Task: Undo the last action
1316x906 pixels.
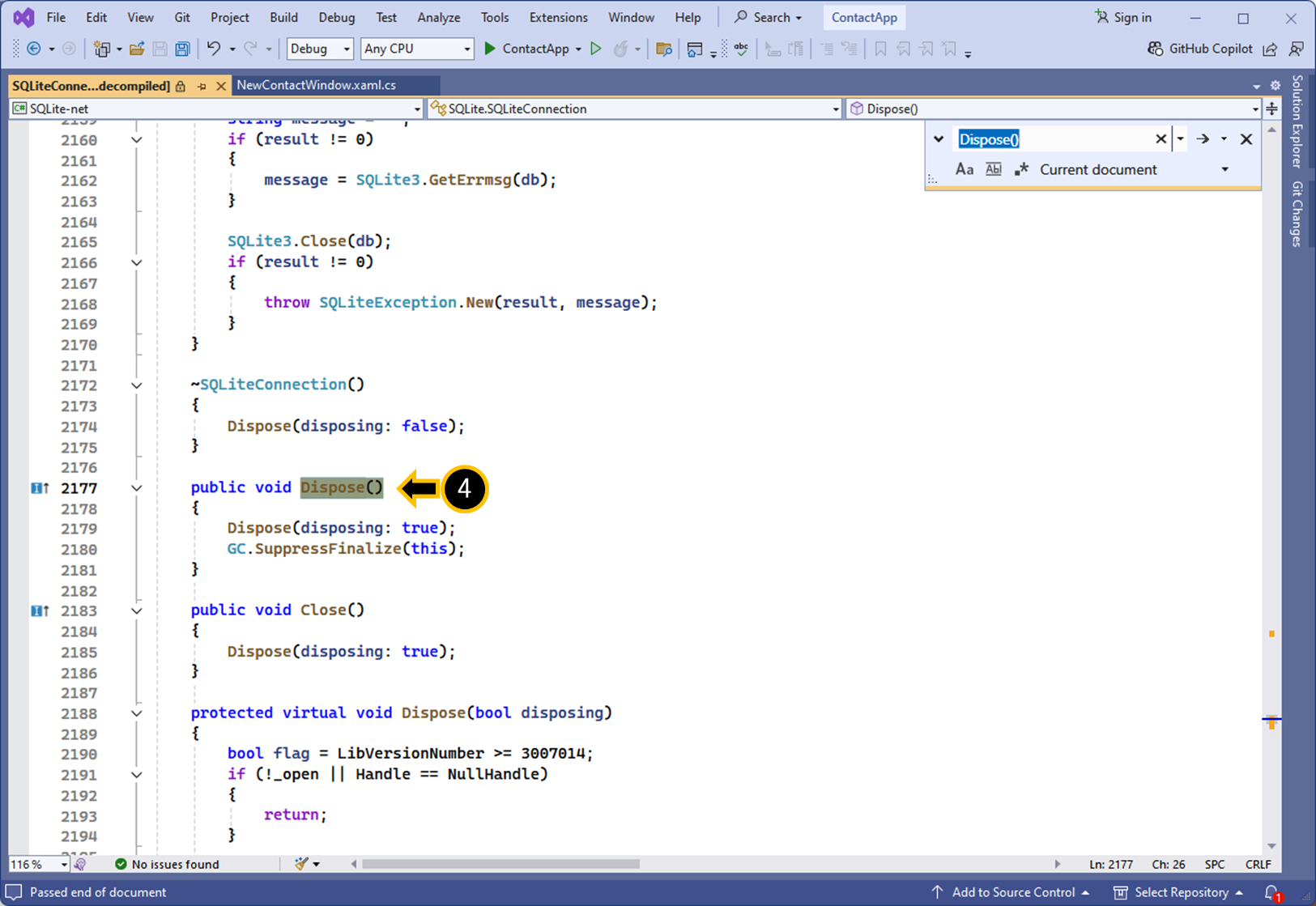Action: tap(213, 49)
